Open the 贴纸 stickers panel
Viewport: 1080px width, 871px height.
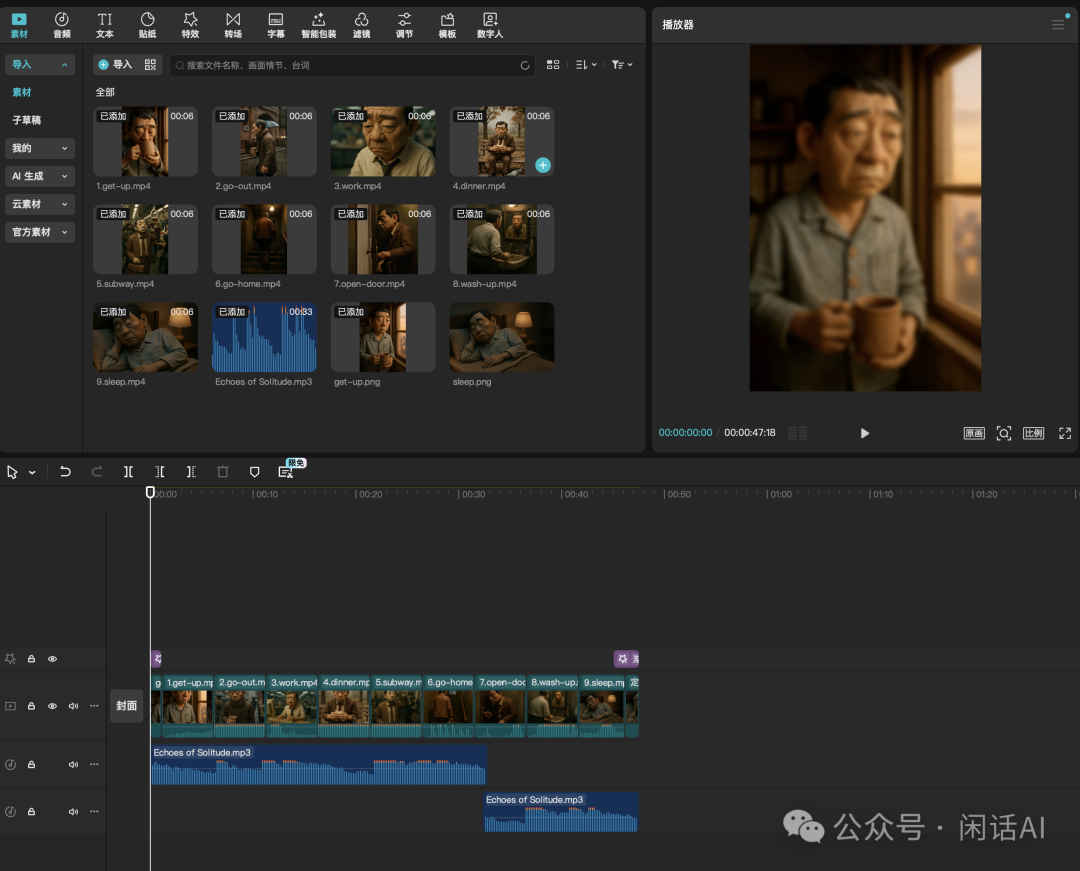[147, 25]
